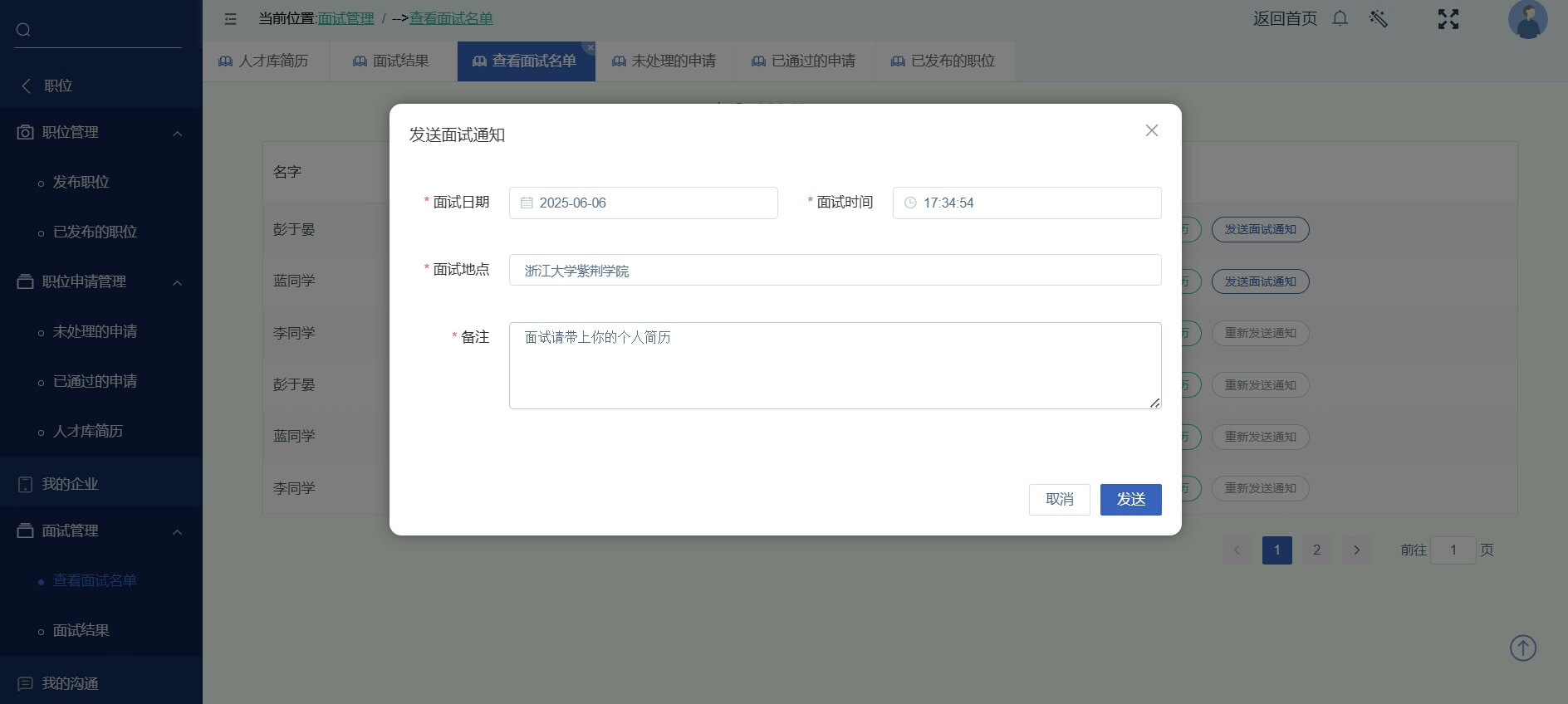Click the 面试地点 input field
1568x704 pixels.
point(835,270)
